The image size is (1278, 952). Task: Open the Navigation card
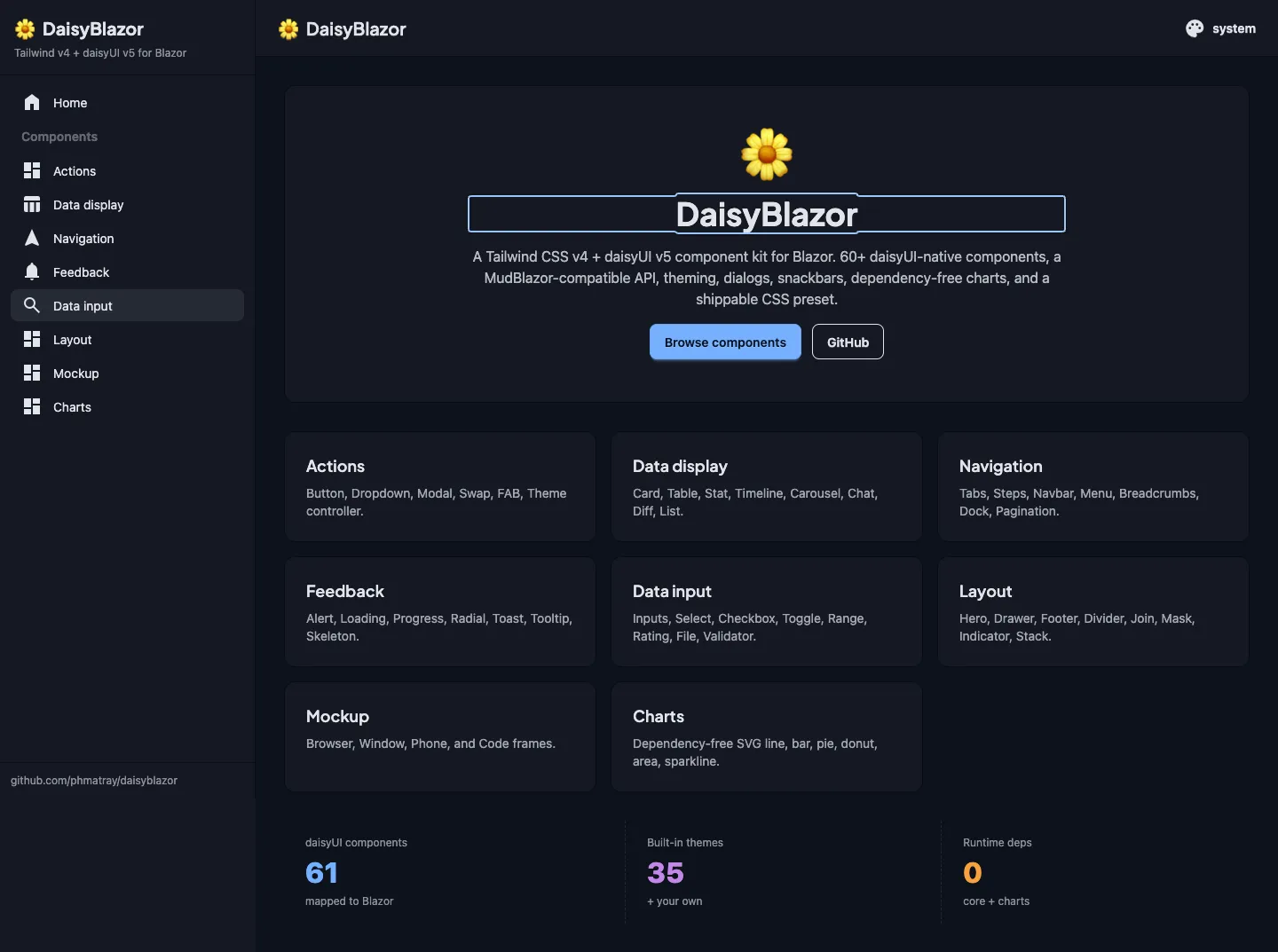[1093, 487]
